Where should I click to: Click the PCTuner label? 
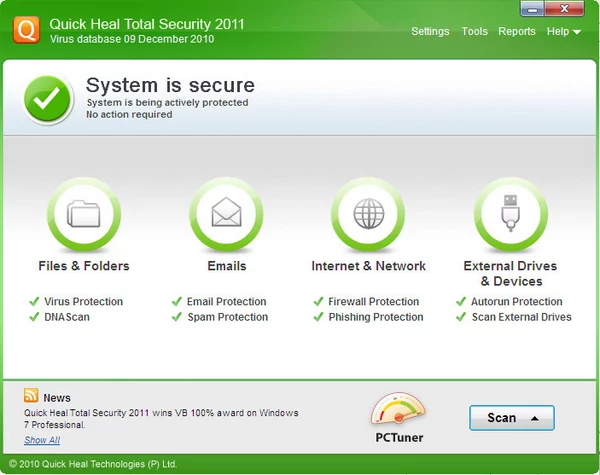click(399, 437)
